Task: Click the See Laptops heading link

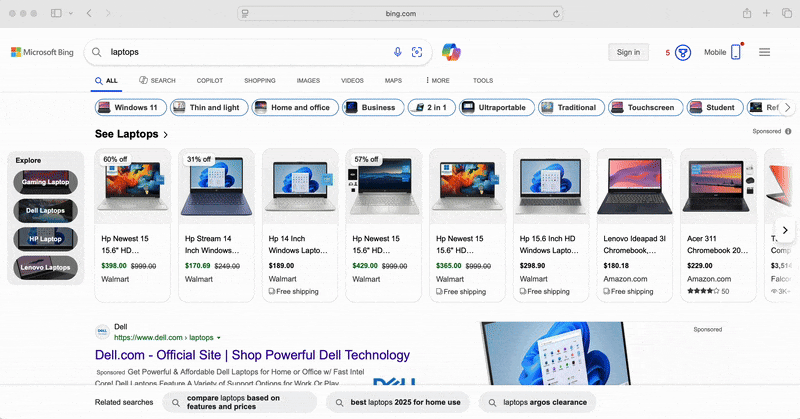Action: pyautogui.click(x=127, y=134)
